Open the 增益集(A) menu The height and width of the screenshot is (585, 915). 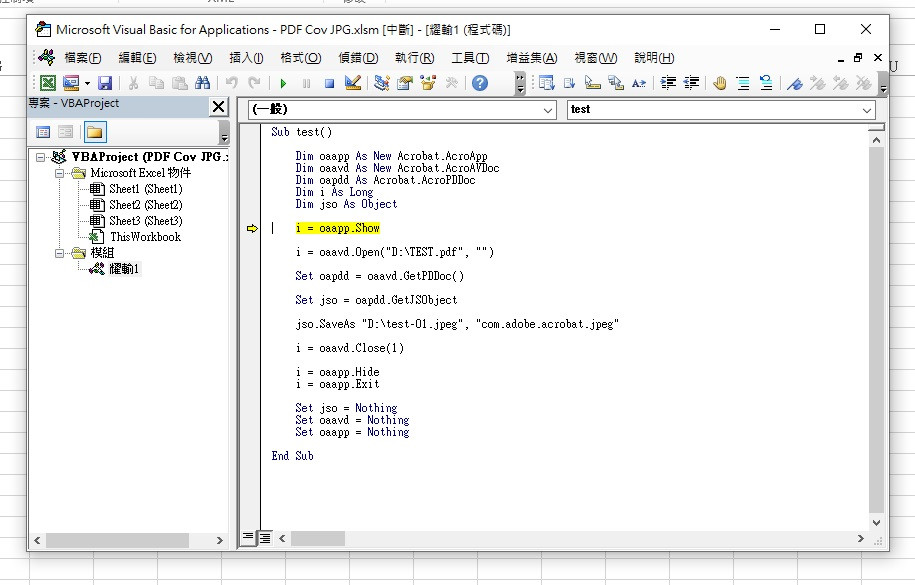532,58
